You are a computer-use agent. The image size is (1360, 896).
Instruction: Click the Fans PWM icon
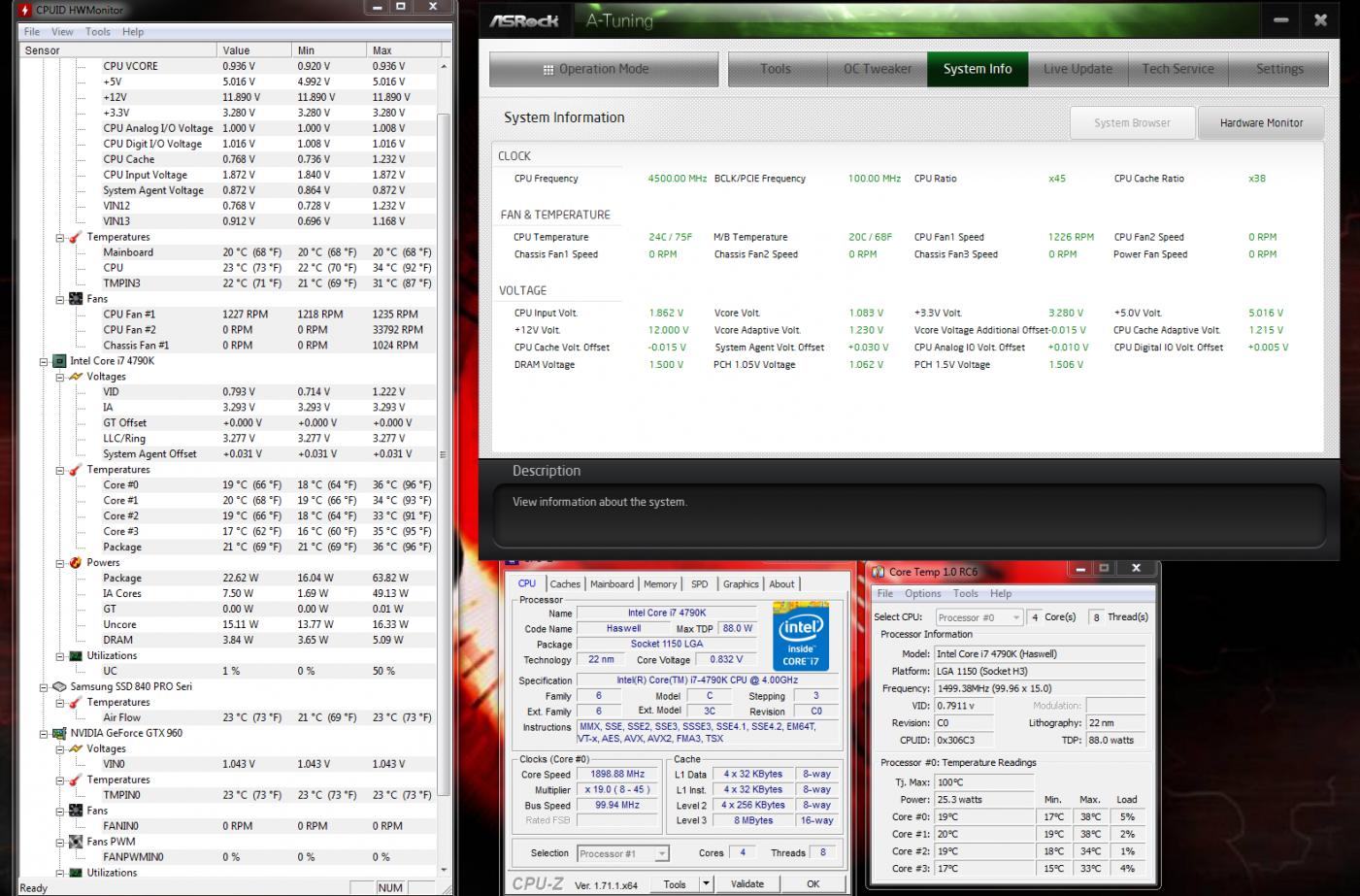(x=76, y=843)
